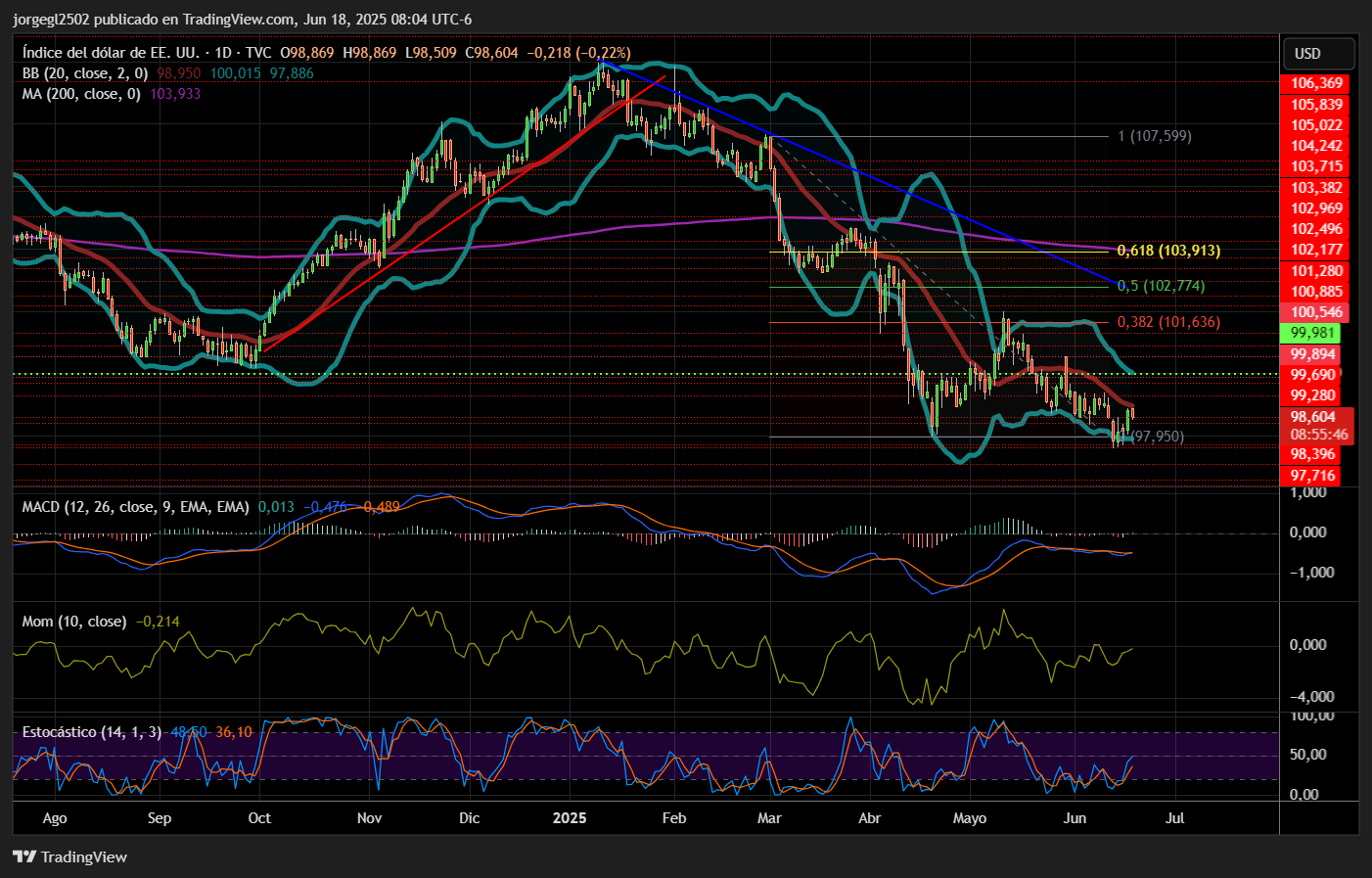1372x878 pixels.
Task: Click the 106,369 price label
Action: coord(1316,83)
